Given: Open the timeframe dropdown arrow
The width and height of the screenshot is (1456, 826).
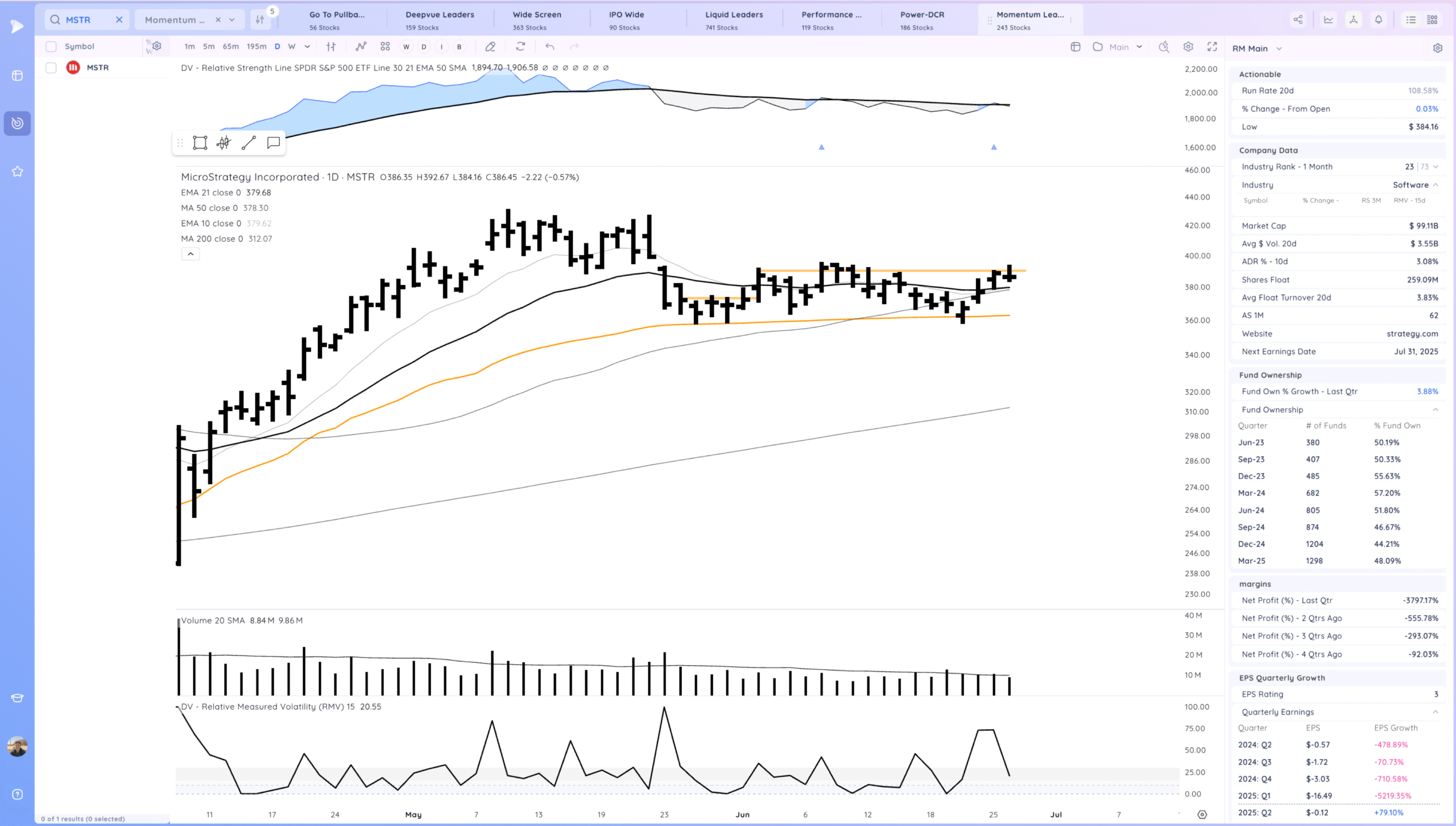Looking at the screenshot, I should (307, 47).
